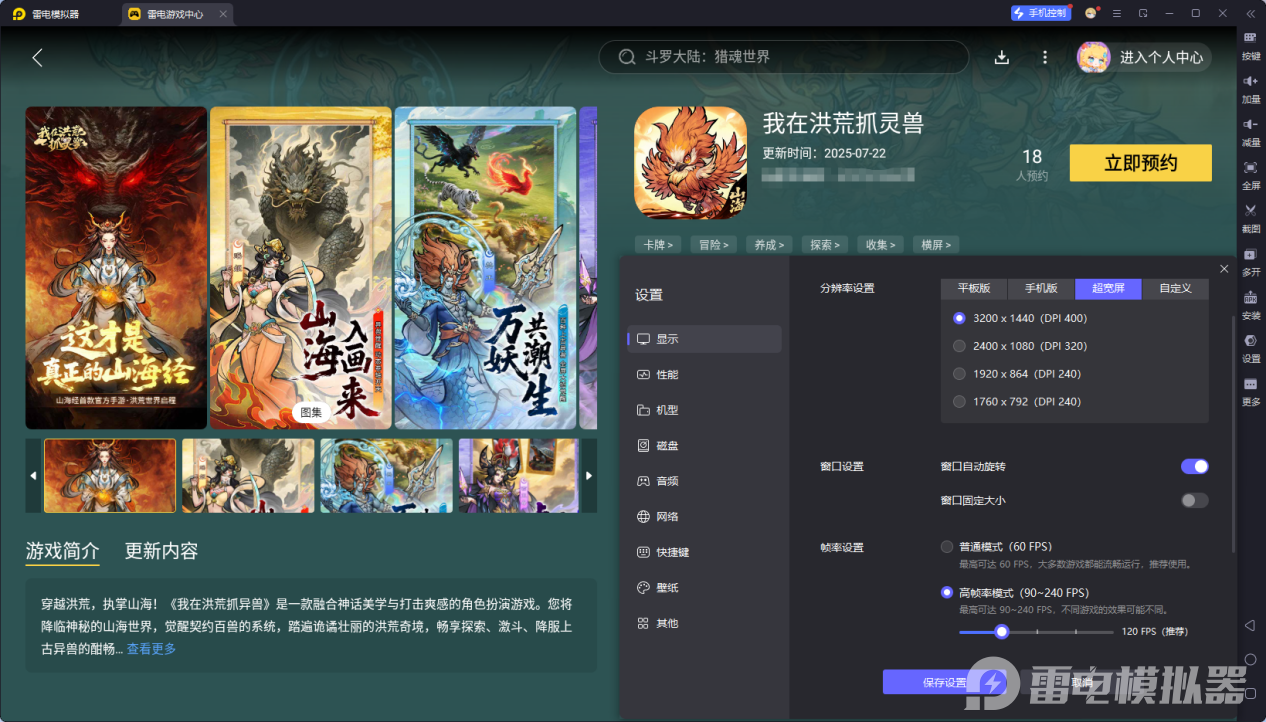Click the 保存设置 button
The image size is (1266, 722).
(x=943, y=682)
